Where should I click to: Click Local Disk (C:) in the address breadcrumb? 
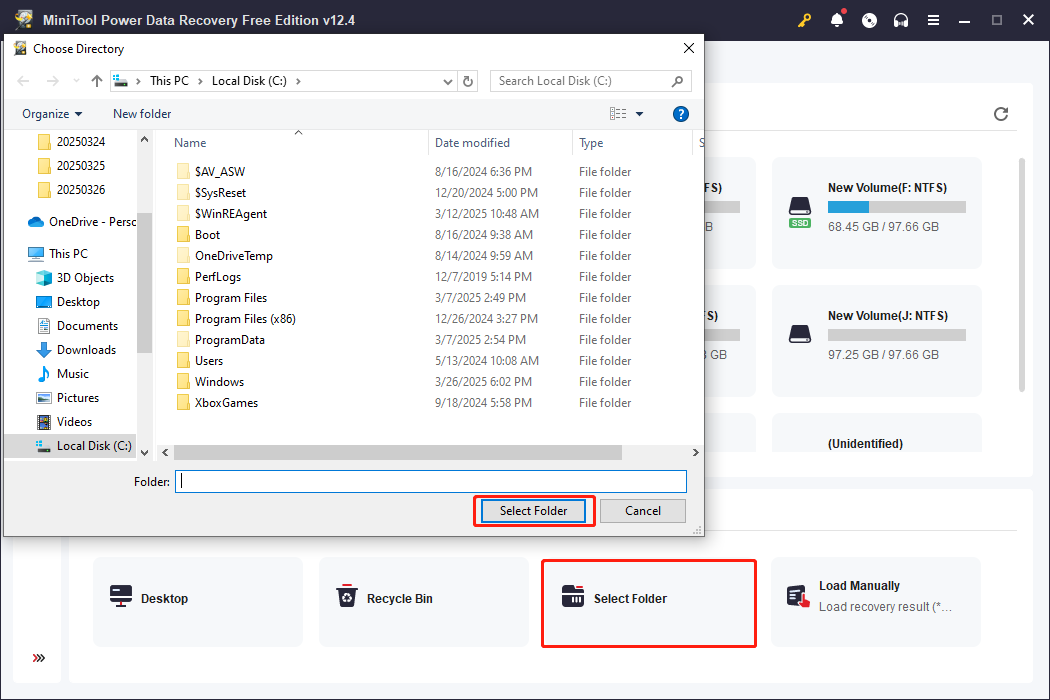[249, 81]
